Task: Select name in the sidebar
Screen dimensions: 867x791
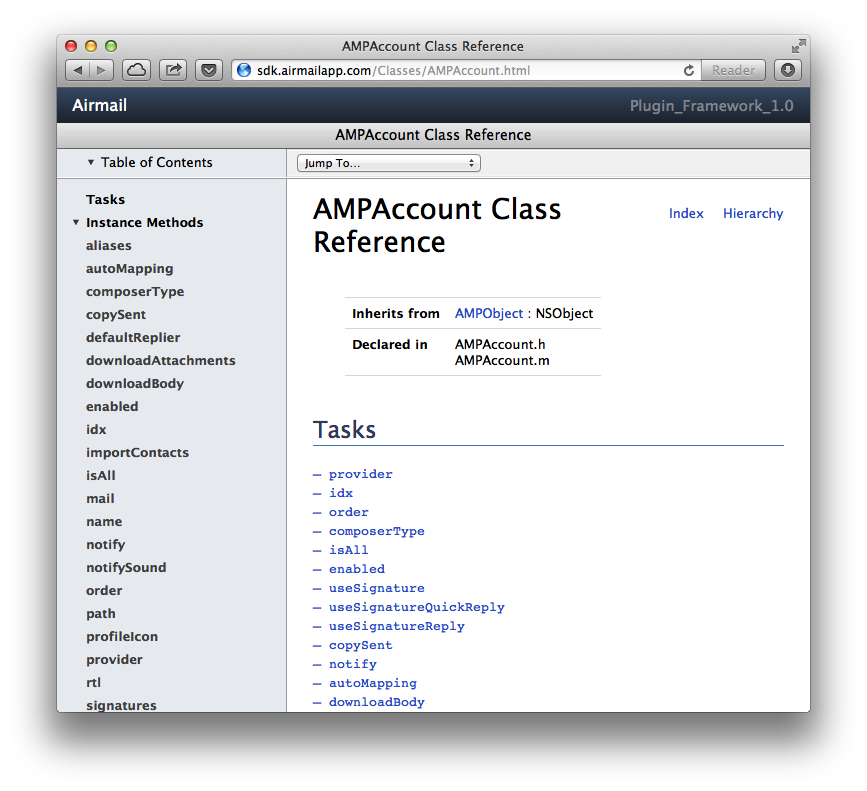Action: coord(104,522)
